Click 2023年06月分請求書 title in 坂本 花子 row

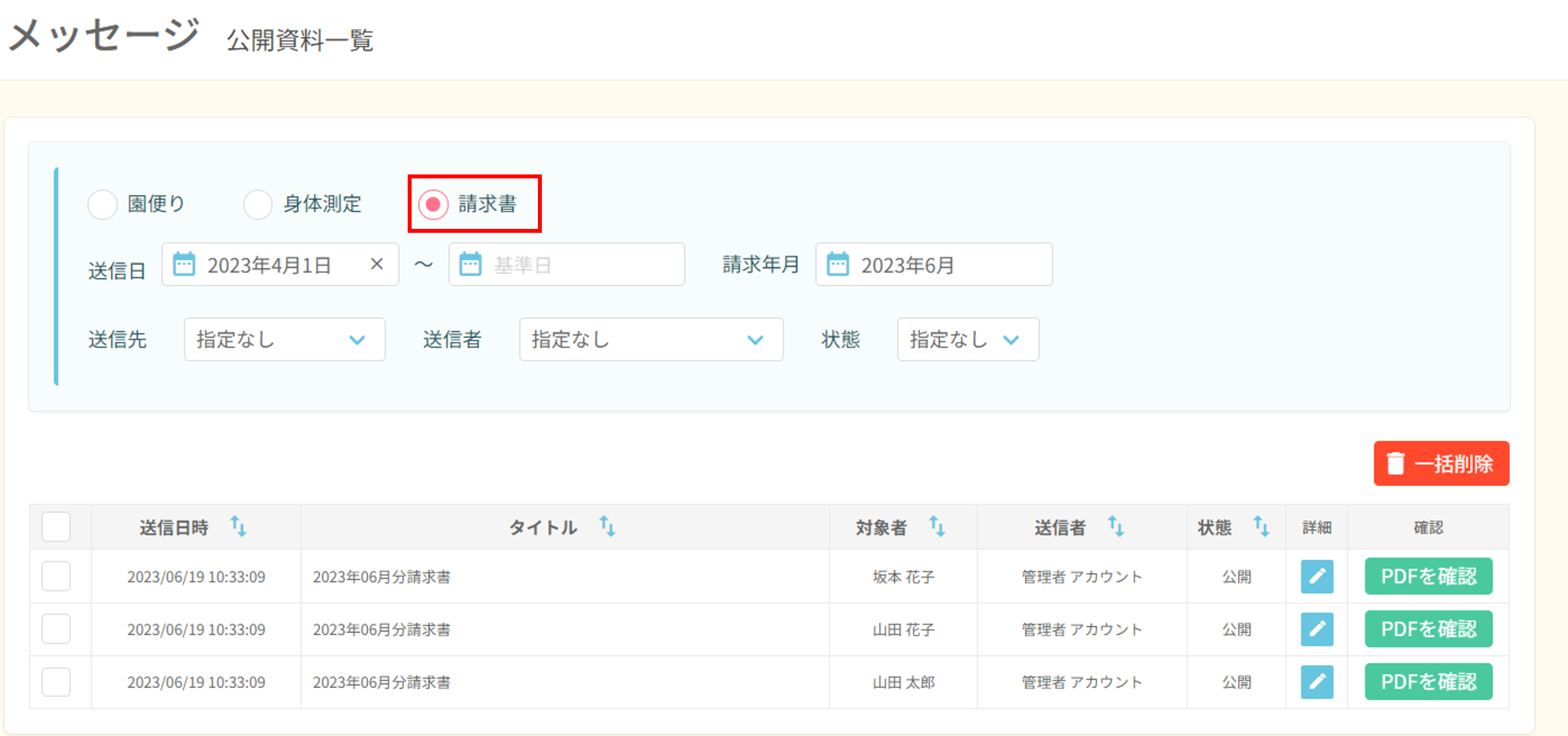[x=382, y=577]
